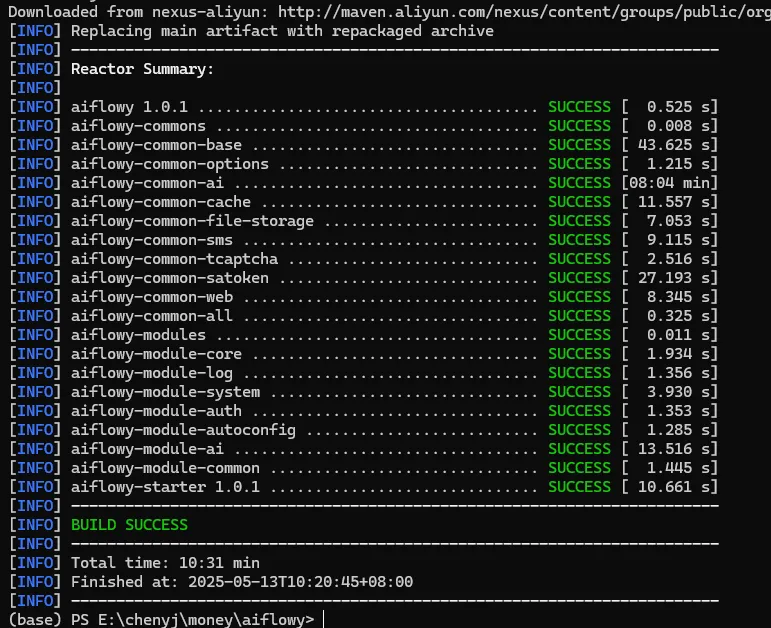
Task: Click the green BUILD SUCCESS text
Action: point(129,524)
